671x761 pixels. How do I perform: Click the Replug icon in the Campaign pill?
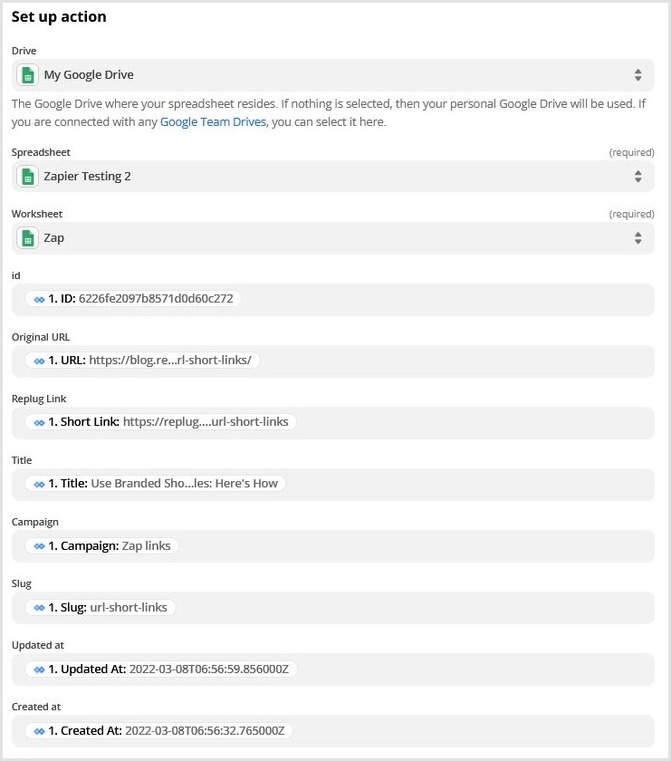point(39,546)
